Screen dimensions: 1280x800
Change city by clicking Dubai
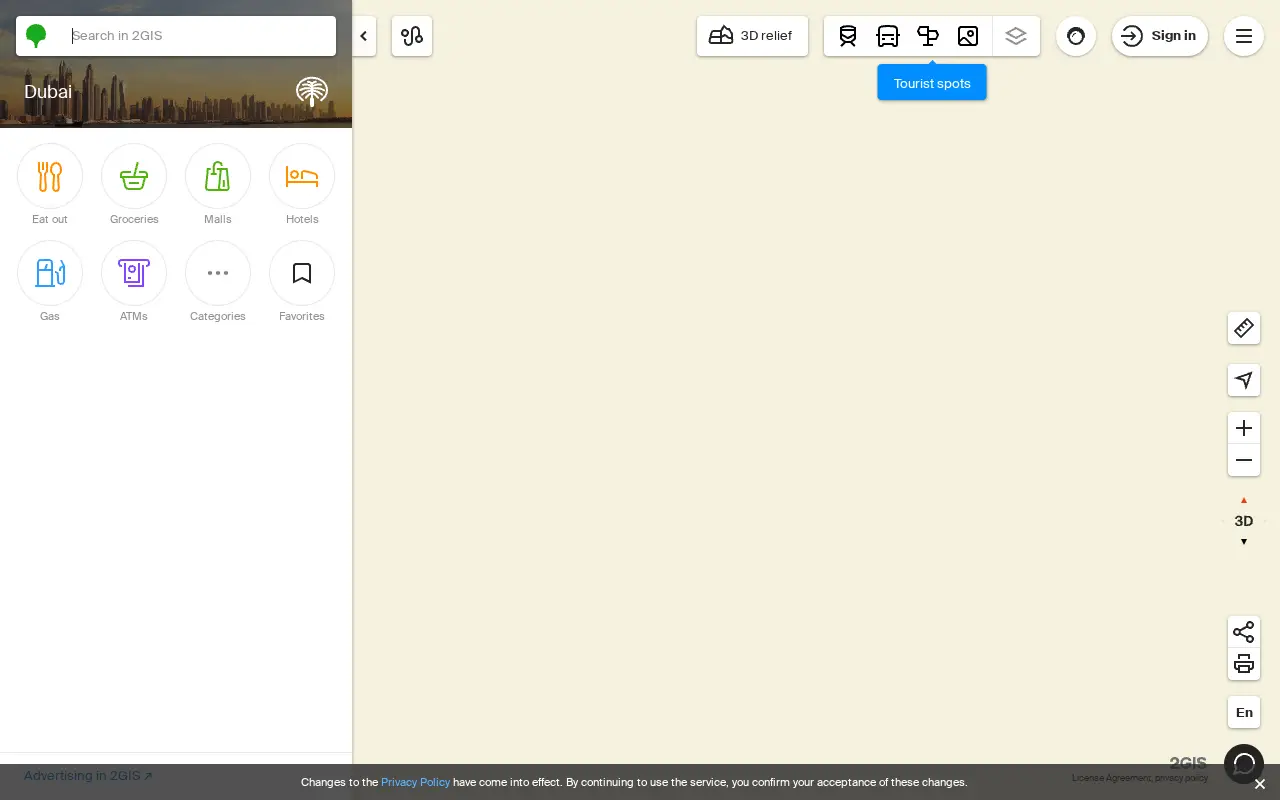(x=48, y=92)
